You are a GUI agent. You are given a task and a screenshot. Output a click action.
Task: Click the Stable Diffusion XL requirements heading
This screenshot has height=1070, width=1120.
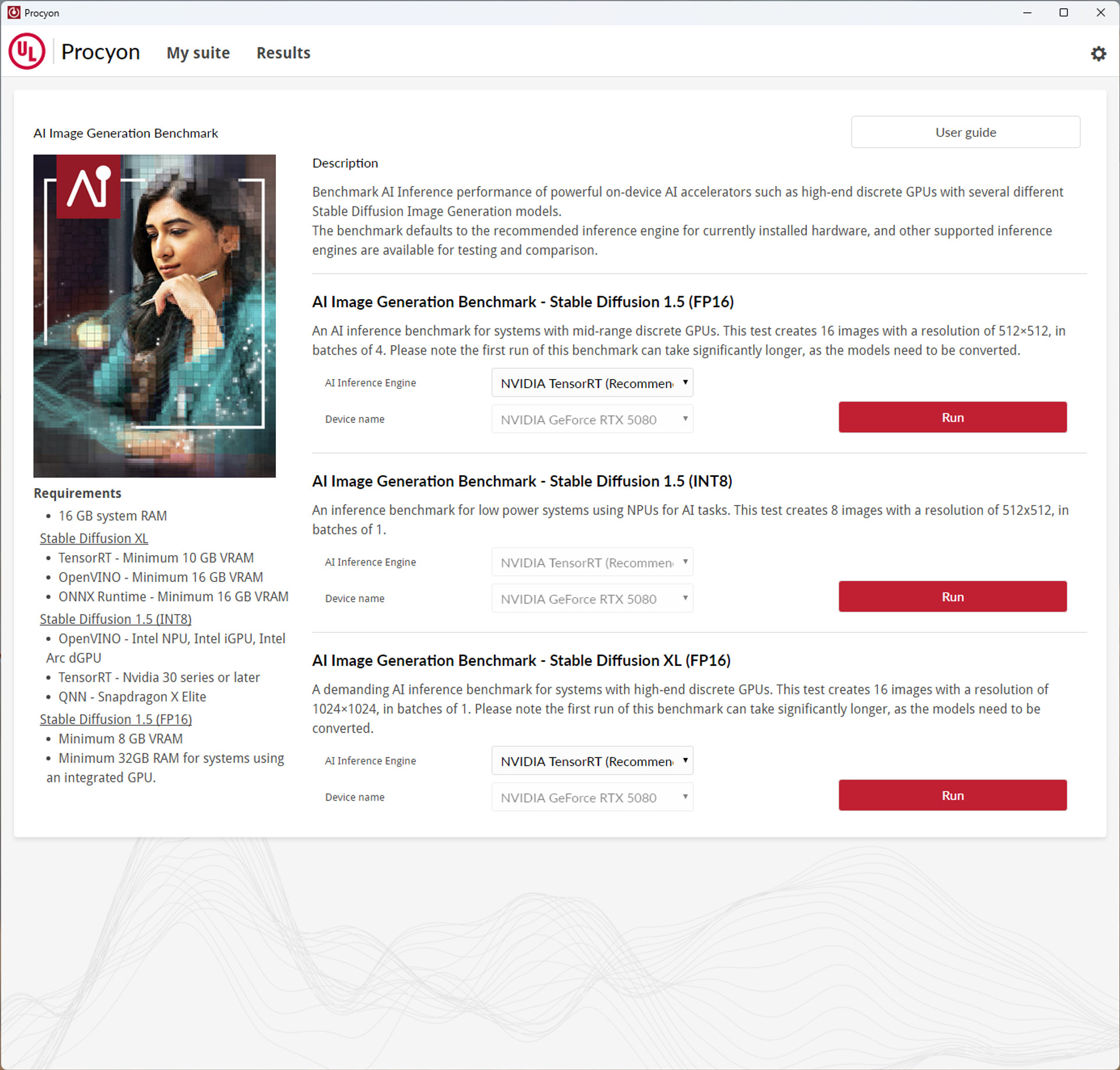[94, 538]
